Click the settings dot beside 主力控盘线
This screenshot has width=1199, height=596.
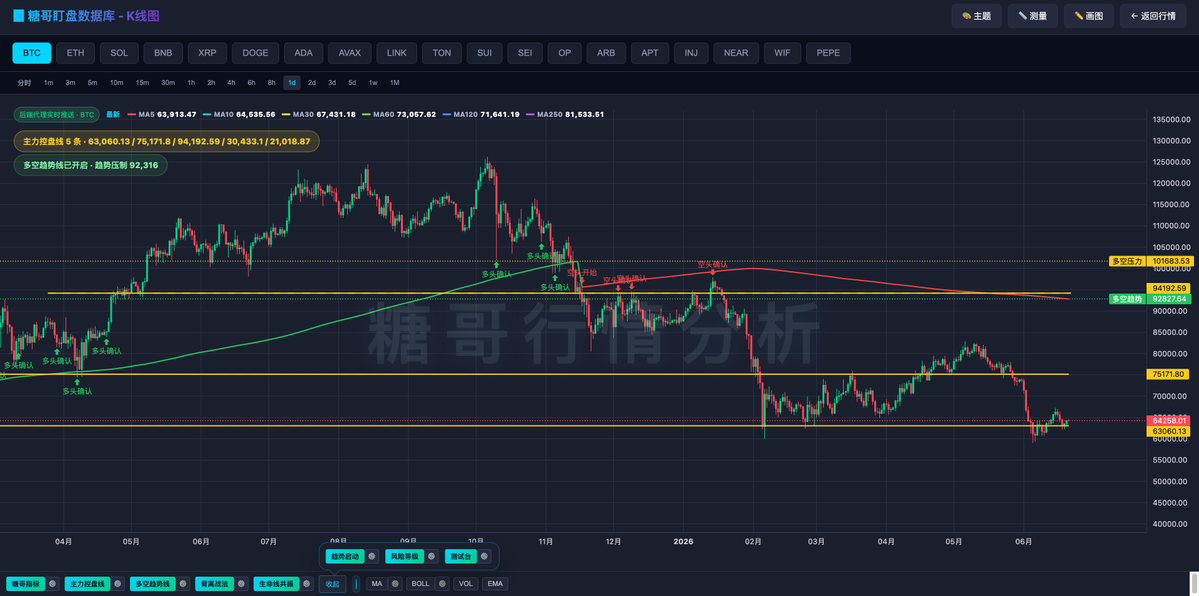coord(119,584)
